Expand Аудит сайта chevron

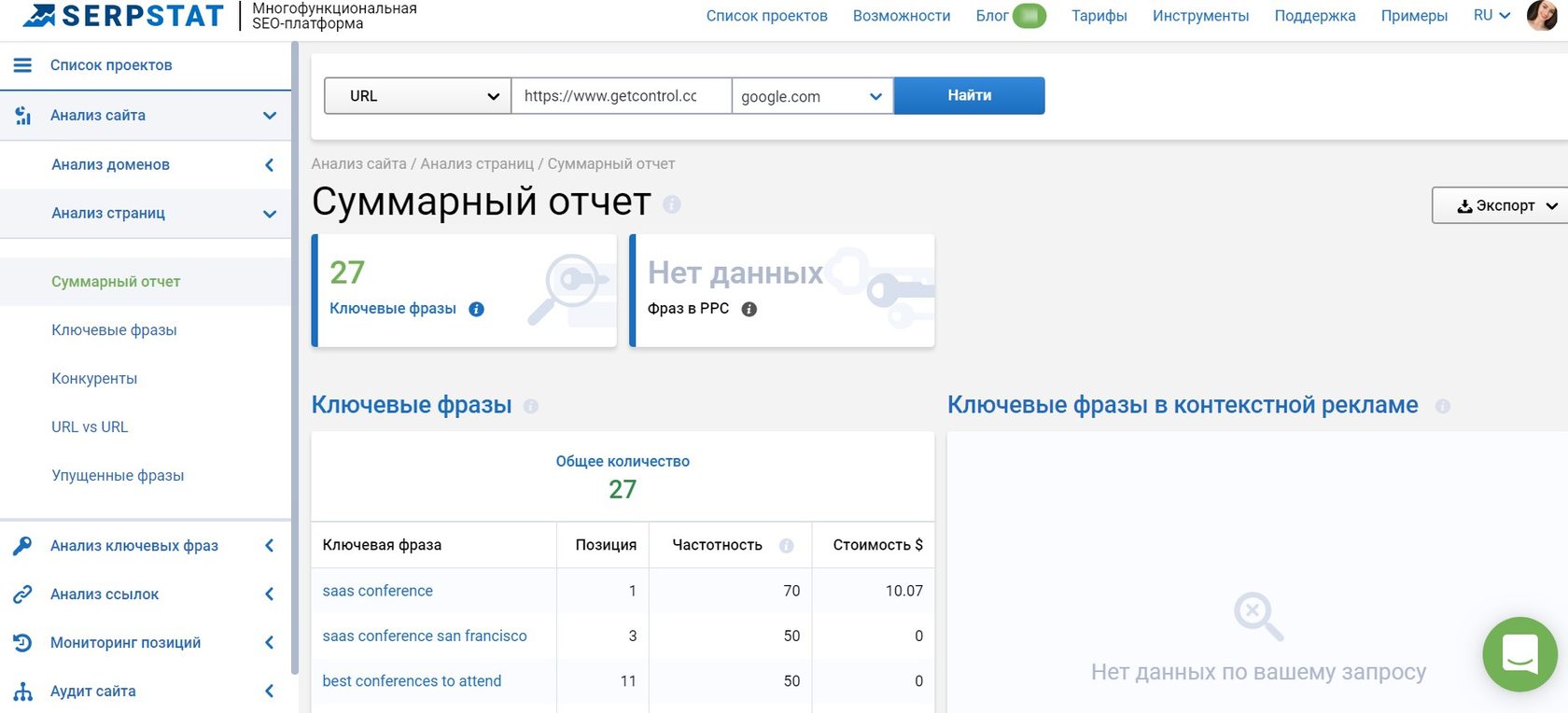click(269, 692)
